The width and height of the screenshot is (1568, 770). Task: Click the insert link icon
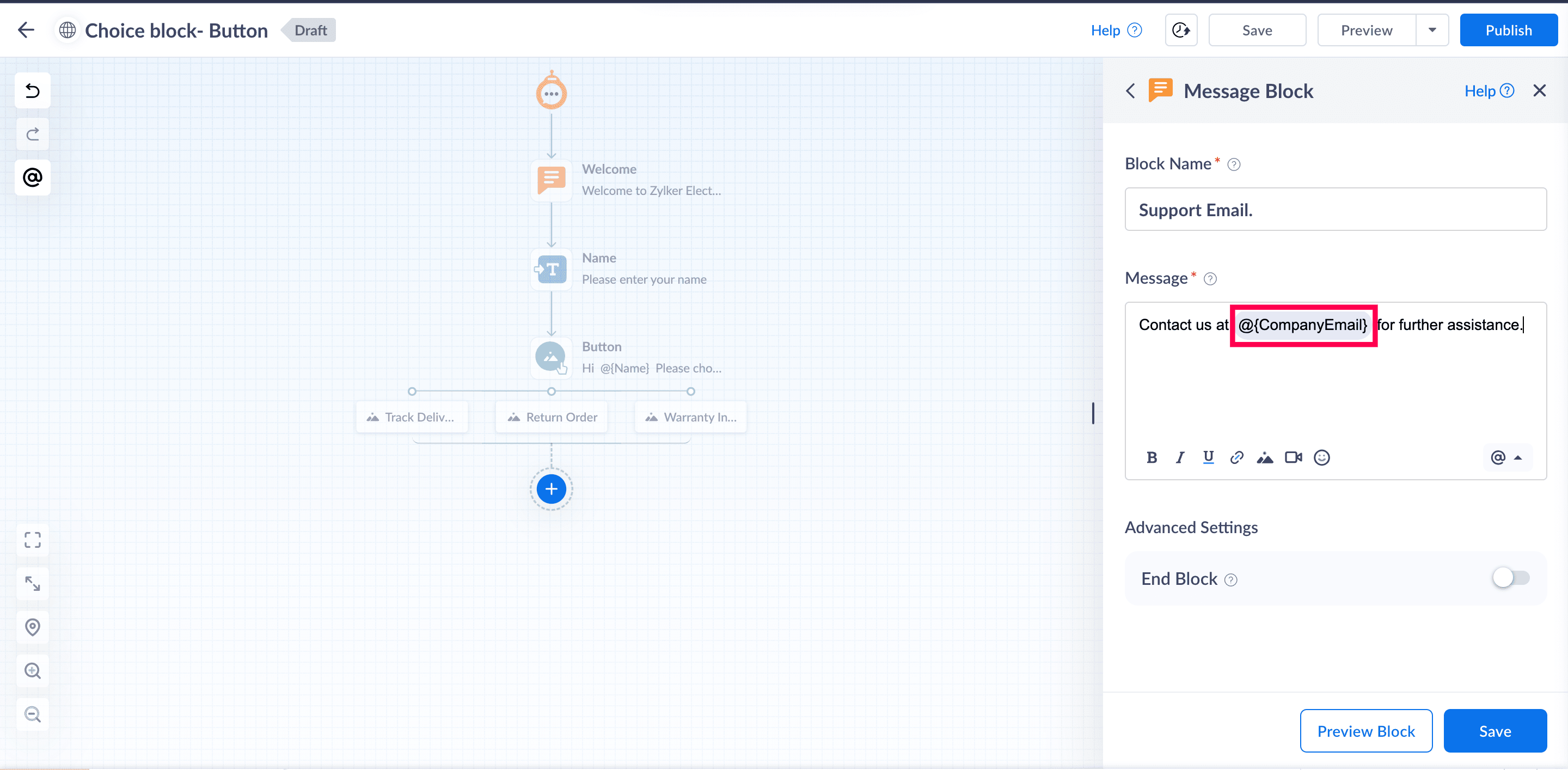1236,458
